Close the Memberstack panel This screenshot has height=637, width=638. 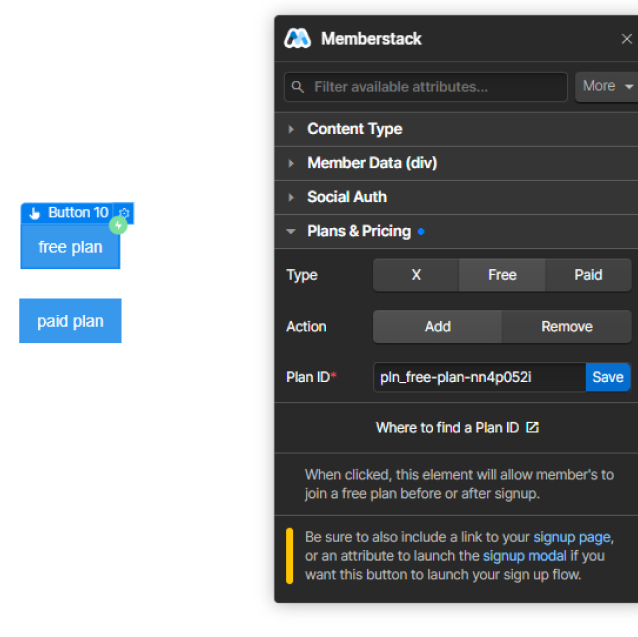[627, 39]
